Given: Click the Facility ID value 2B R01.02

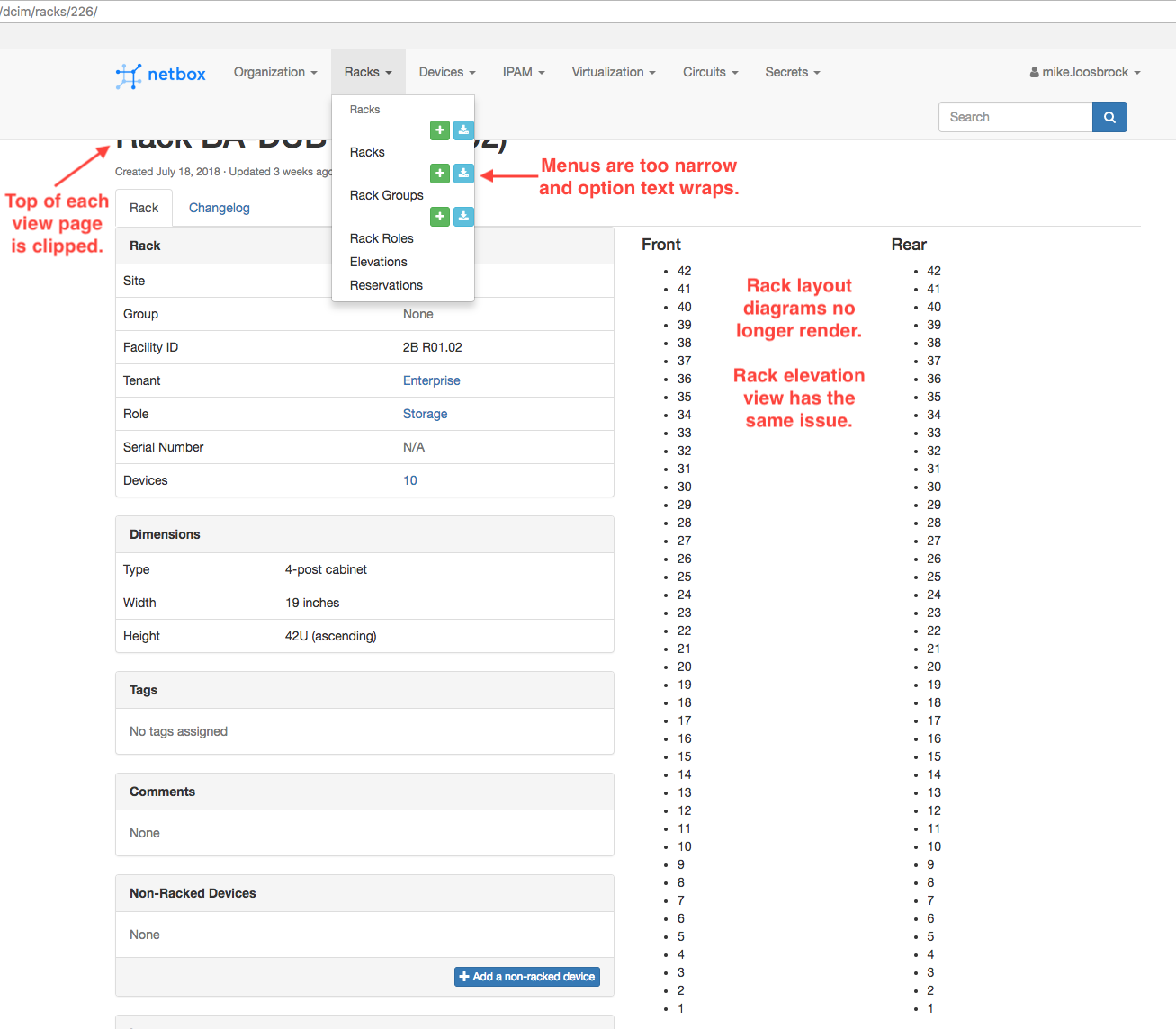Looking at the screenshot, I should coord(433,347).
